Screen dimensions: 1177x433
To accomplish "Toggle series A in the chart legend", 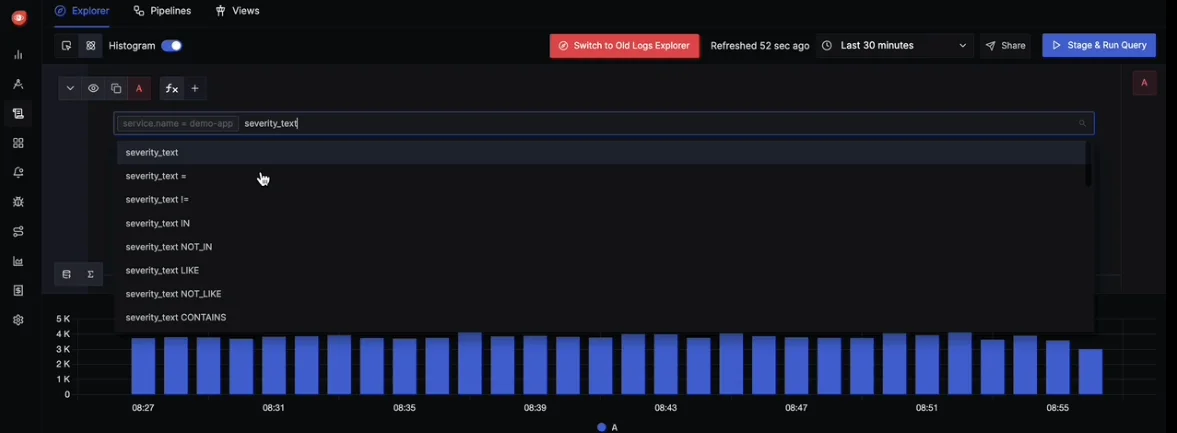I will click(x=607, y=427).
